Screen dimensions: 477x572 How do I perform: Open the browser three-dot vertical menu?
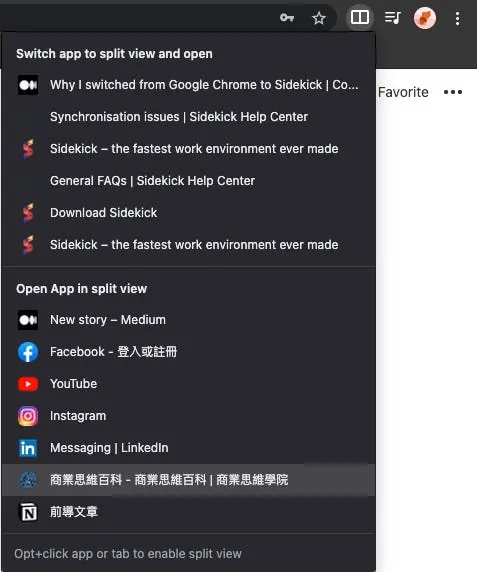[x=457, y=18]
